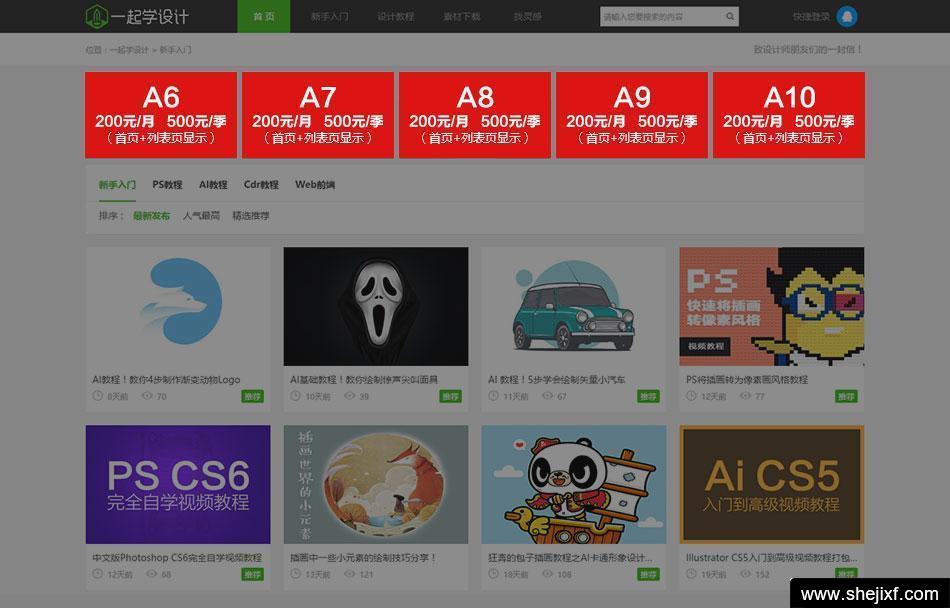Click 推荐 badge on the 狂奔的包子 card
Screen dimensions: 950x608
tap(648, 574)
